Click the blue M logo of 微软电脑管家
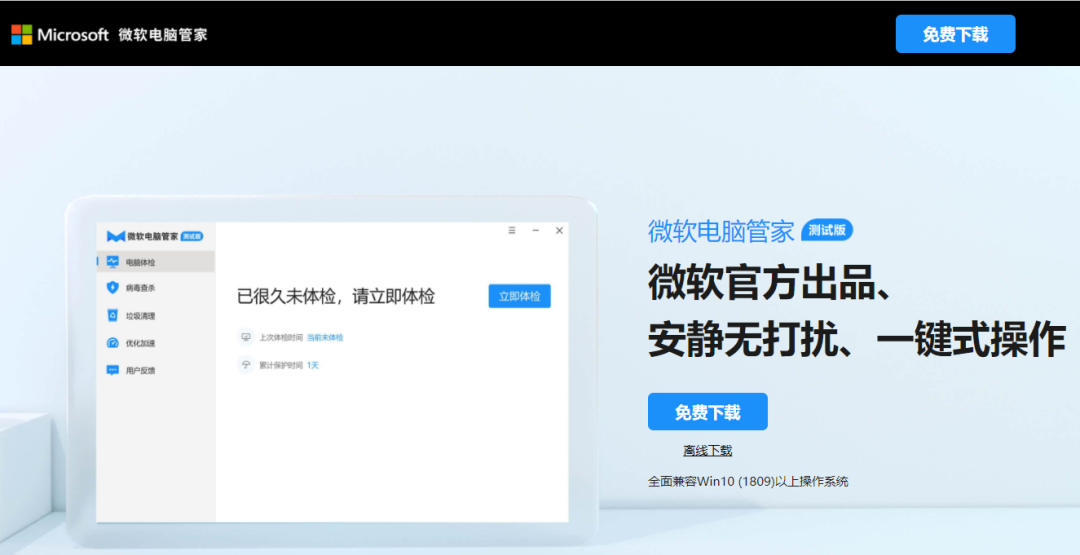This screenshot has width=1080, height=555. (115, 236)
